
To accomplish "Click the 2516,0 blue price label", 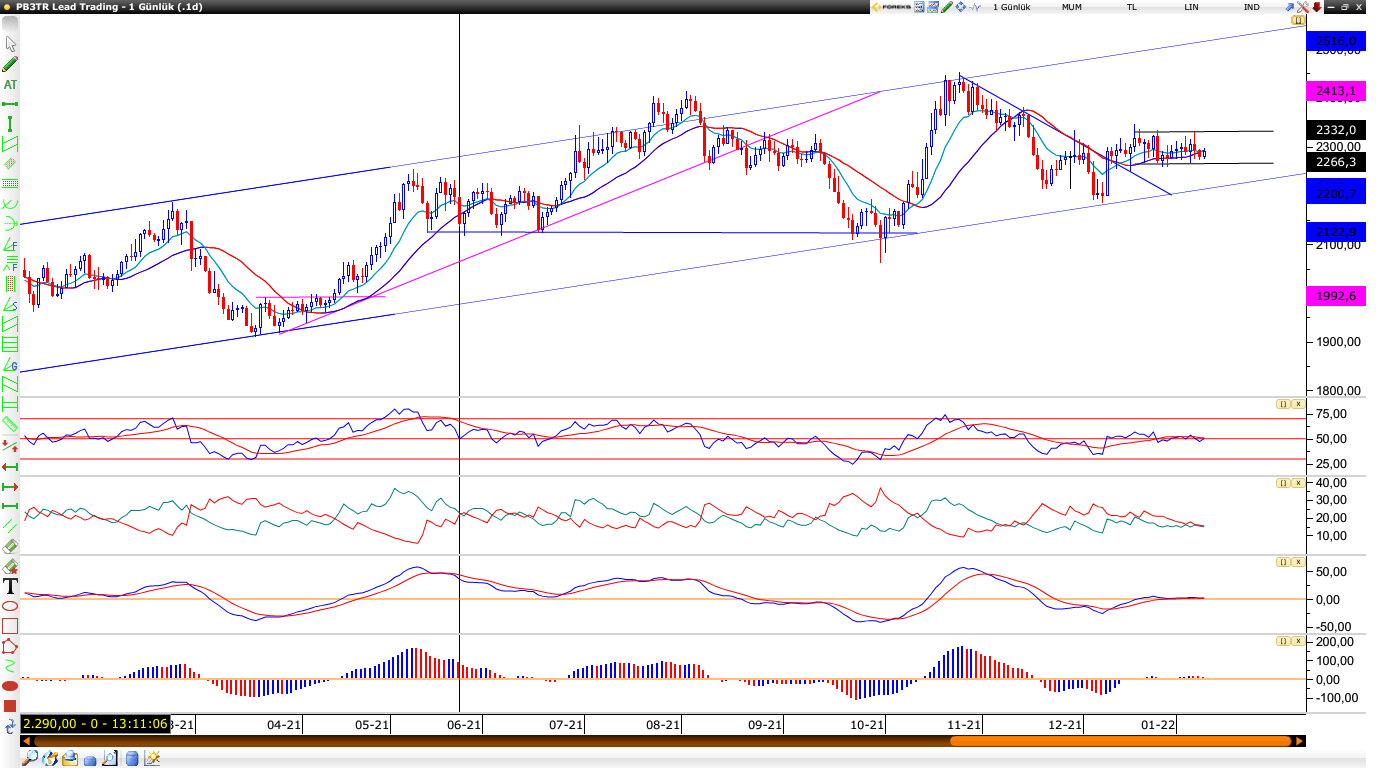I will [x=1336, y=41].
